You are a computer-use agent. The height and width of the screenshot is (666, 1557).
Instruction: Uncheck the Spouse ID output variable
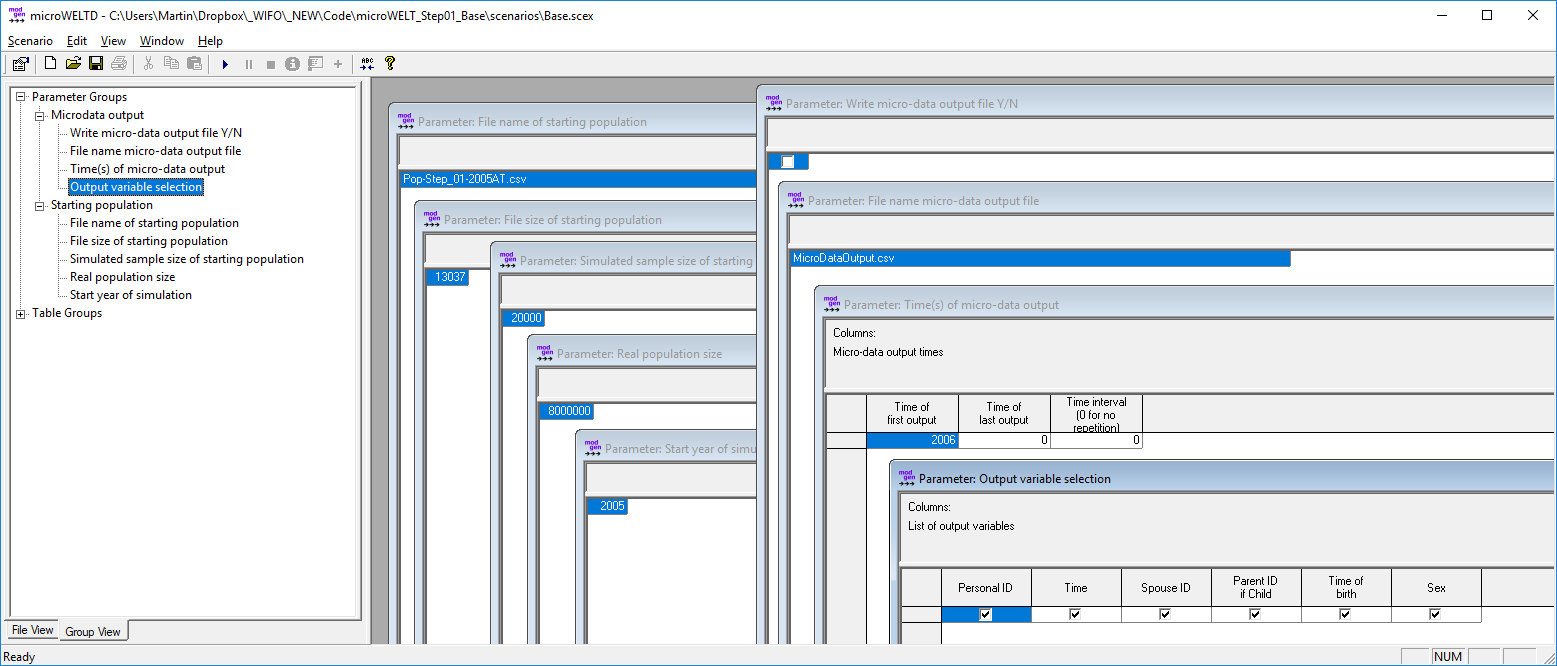click(x=1165, y=615)
